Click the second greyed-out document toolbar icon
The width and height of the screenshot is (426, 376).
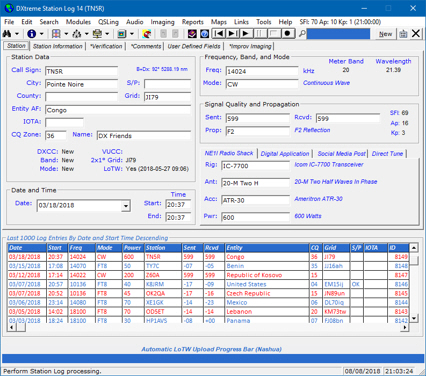coord(175,34)
